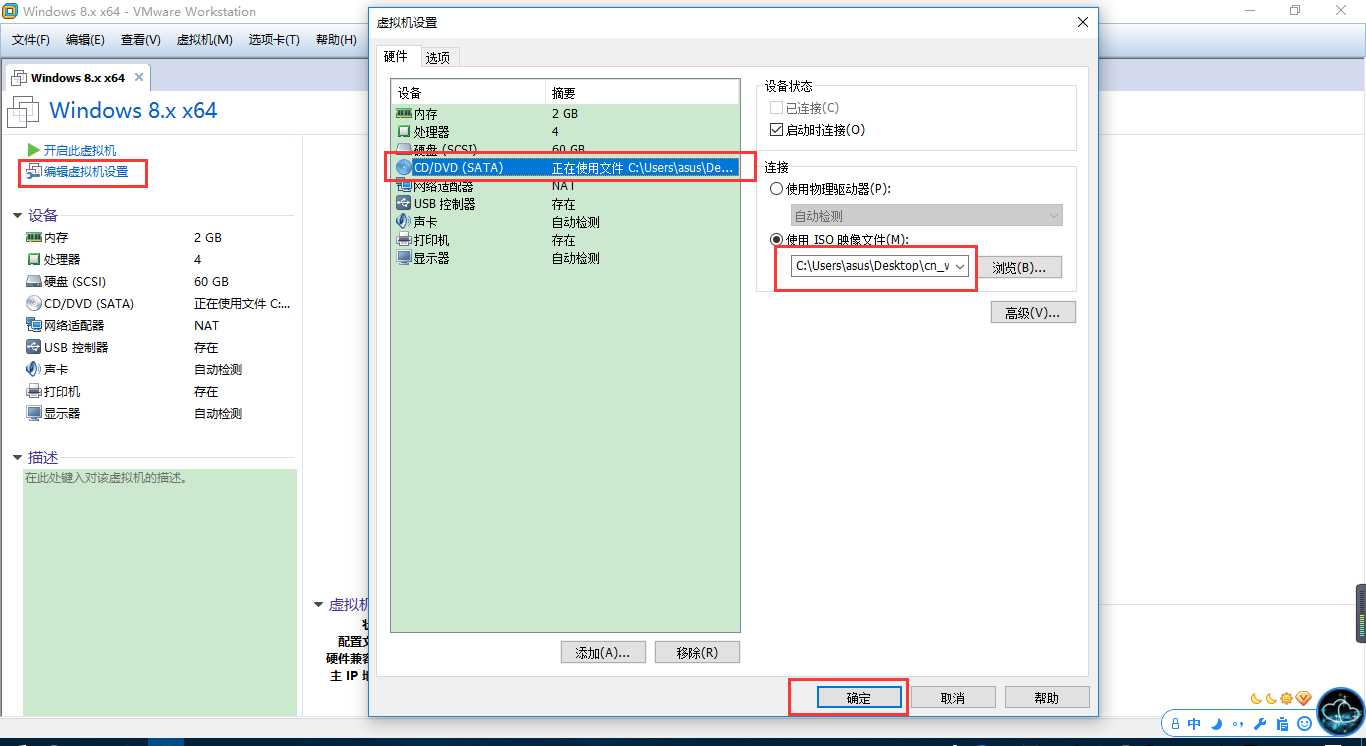Open the 虚拟机(M) menu
Screen dimensions: 1366x746
205,40
